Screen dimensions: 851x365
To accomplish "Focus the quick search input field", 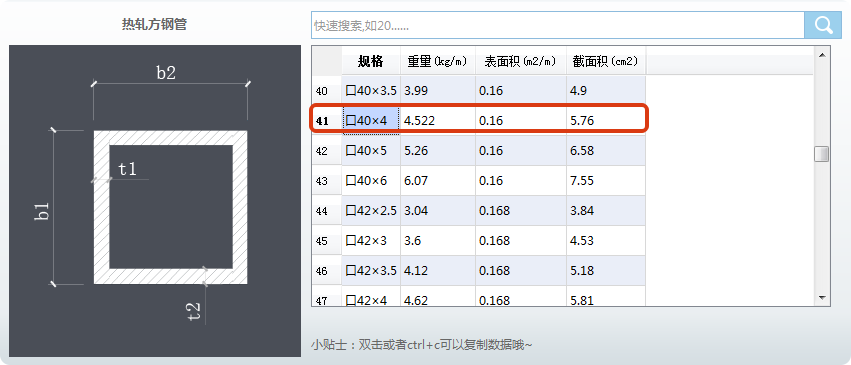I will click(x=558, y=25).
